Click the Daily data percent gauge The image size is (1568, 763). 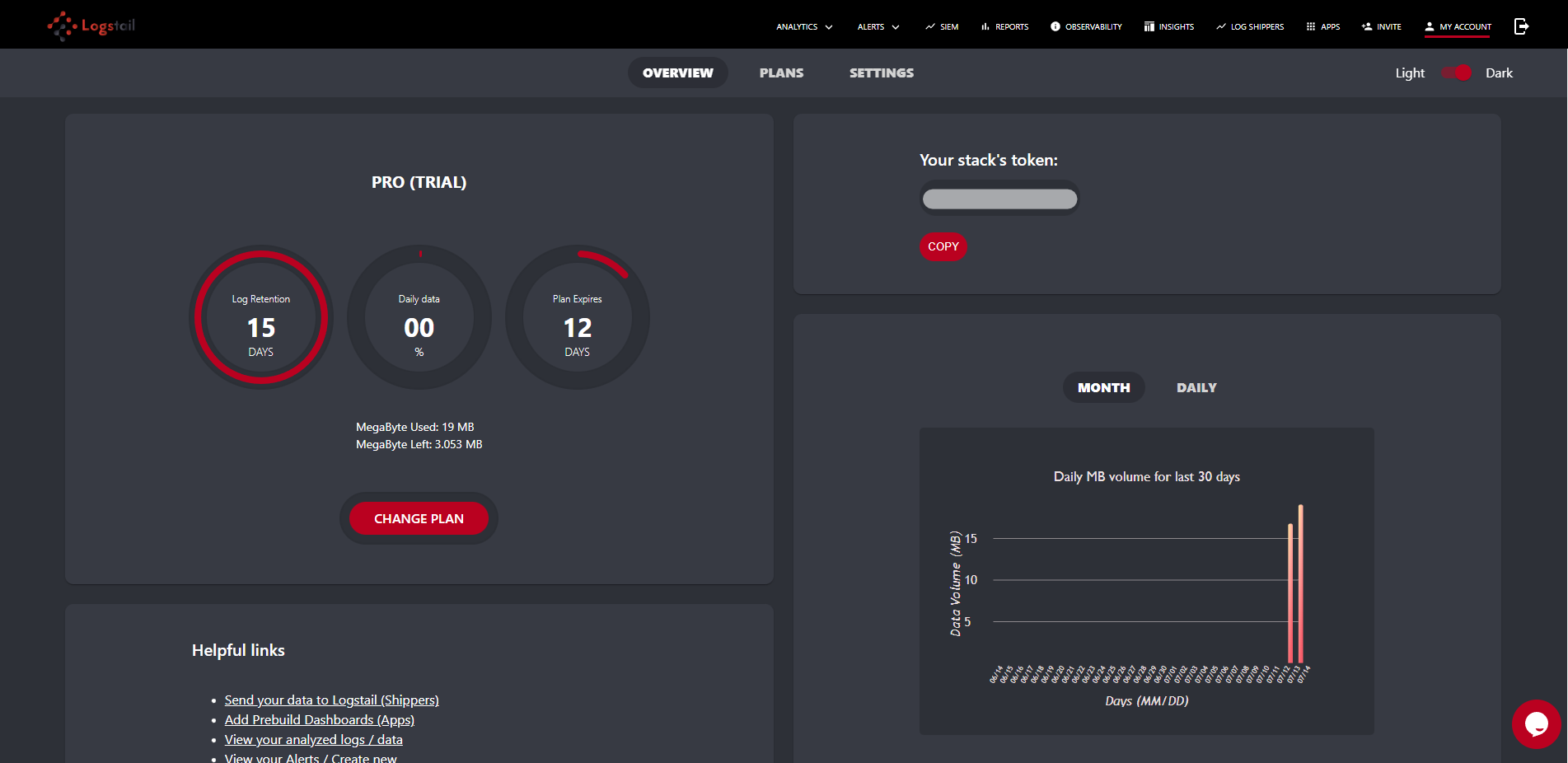[x=419, y=317]
